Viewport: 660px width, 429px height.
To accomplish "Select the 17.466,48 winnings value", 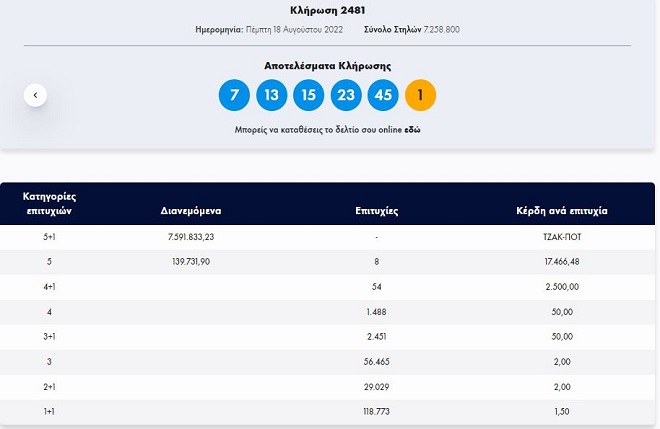I will (x=561, y=261).
